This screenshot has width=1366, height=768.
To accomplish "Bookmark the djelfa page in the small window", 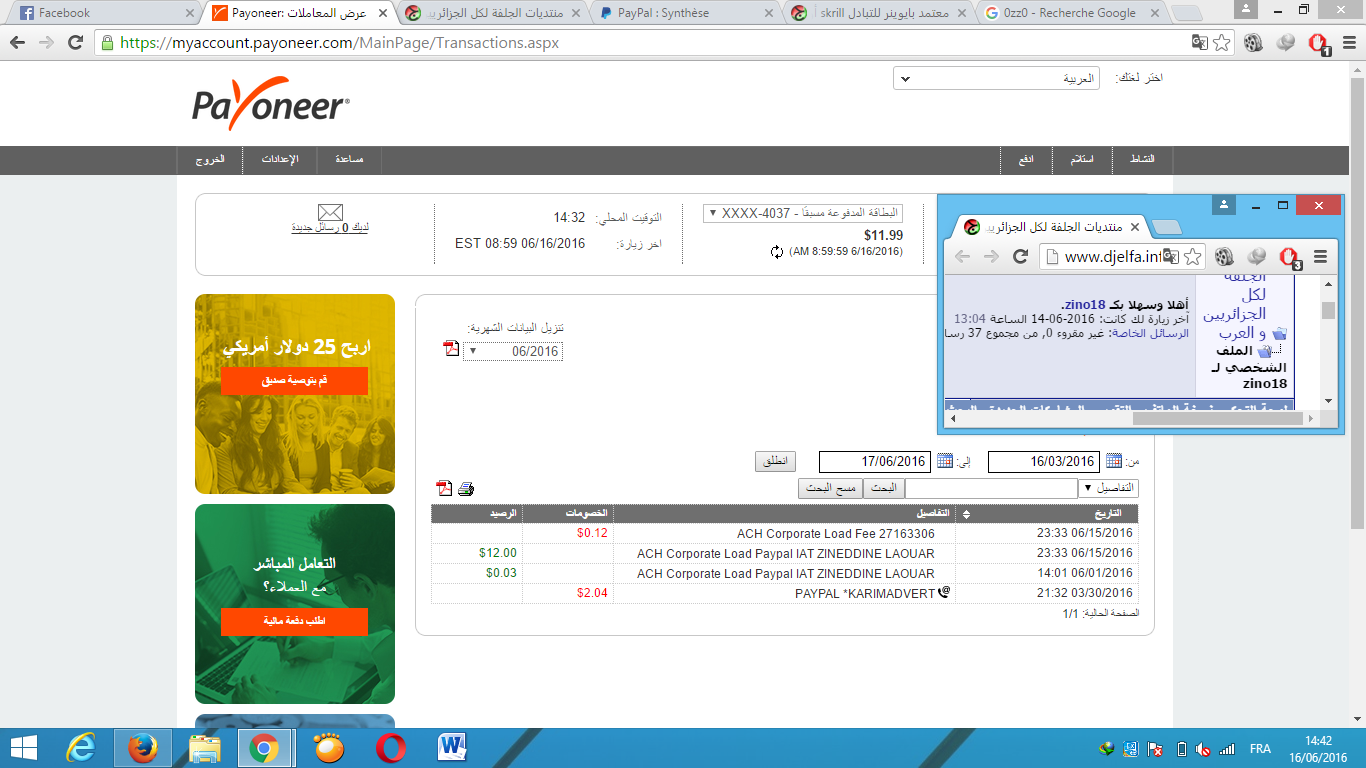I will (1192, 256).
